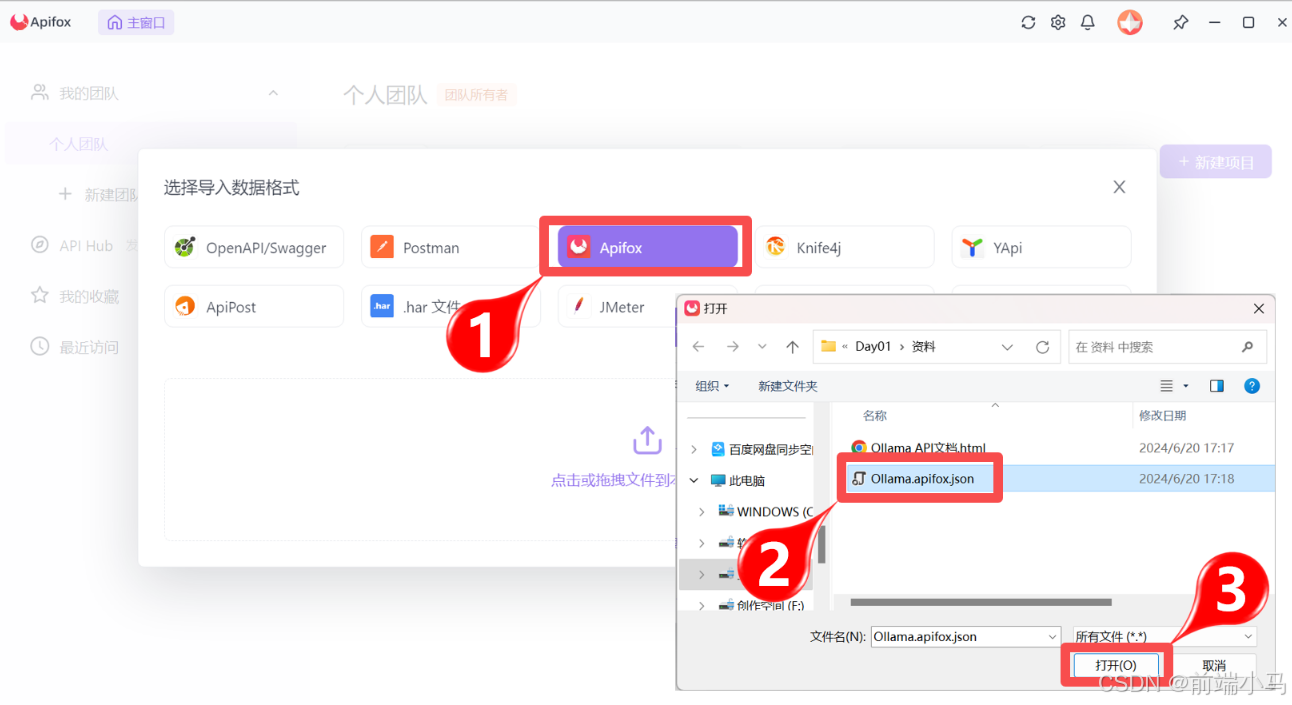Click the 新建项目 button
This screenshot has height=705, width=1292.
tap(1215, 162)
